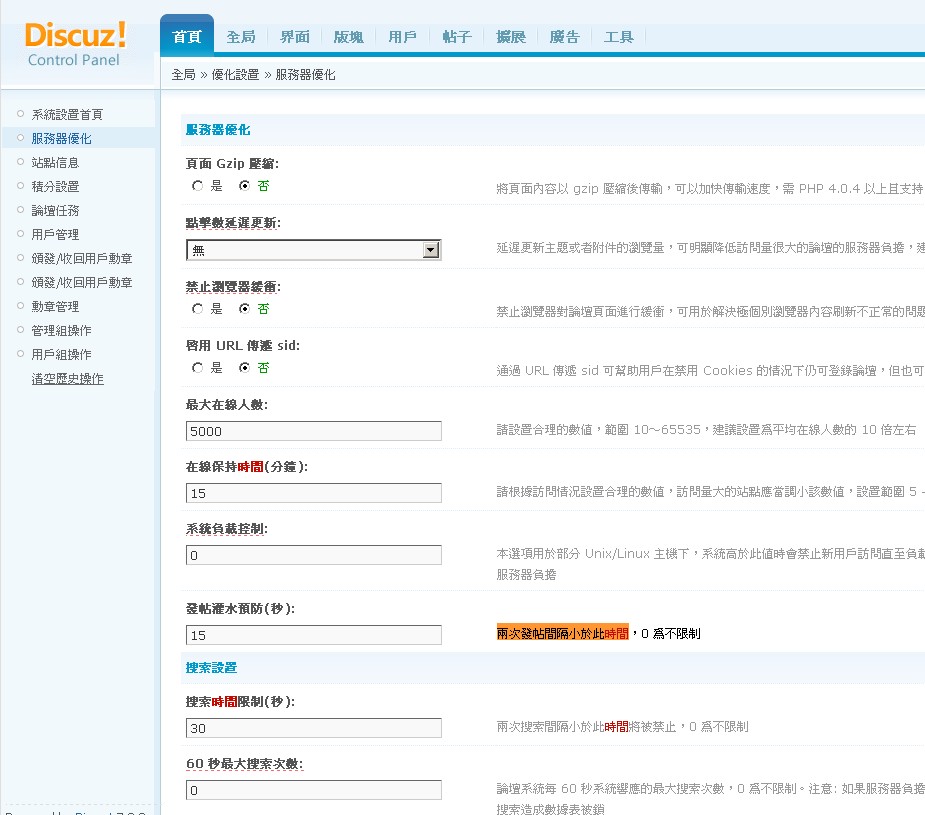
Task: Select 否 for 啓用 URL 傳遞 sid
Action: coord(245,368)
